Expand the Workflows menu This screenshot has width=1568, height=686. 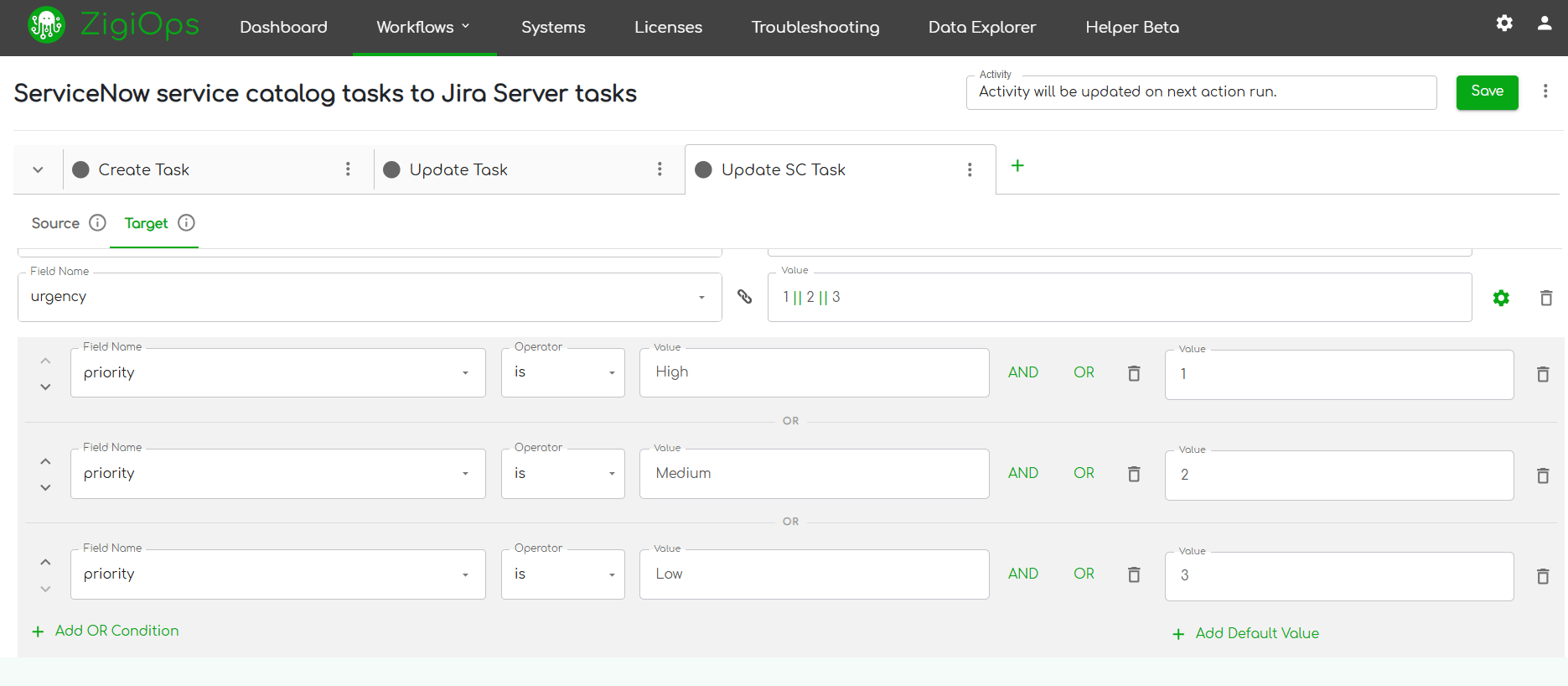(x=424, y=27)
